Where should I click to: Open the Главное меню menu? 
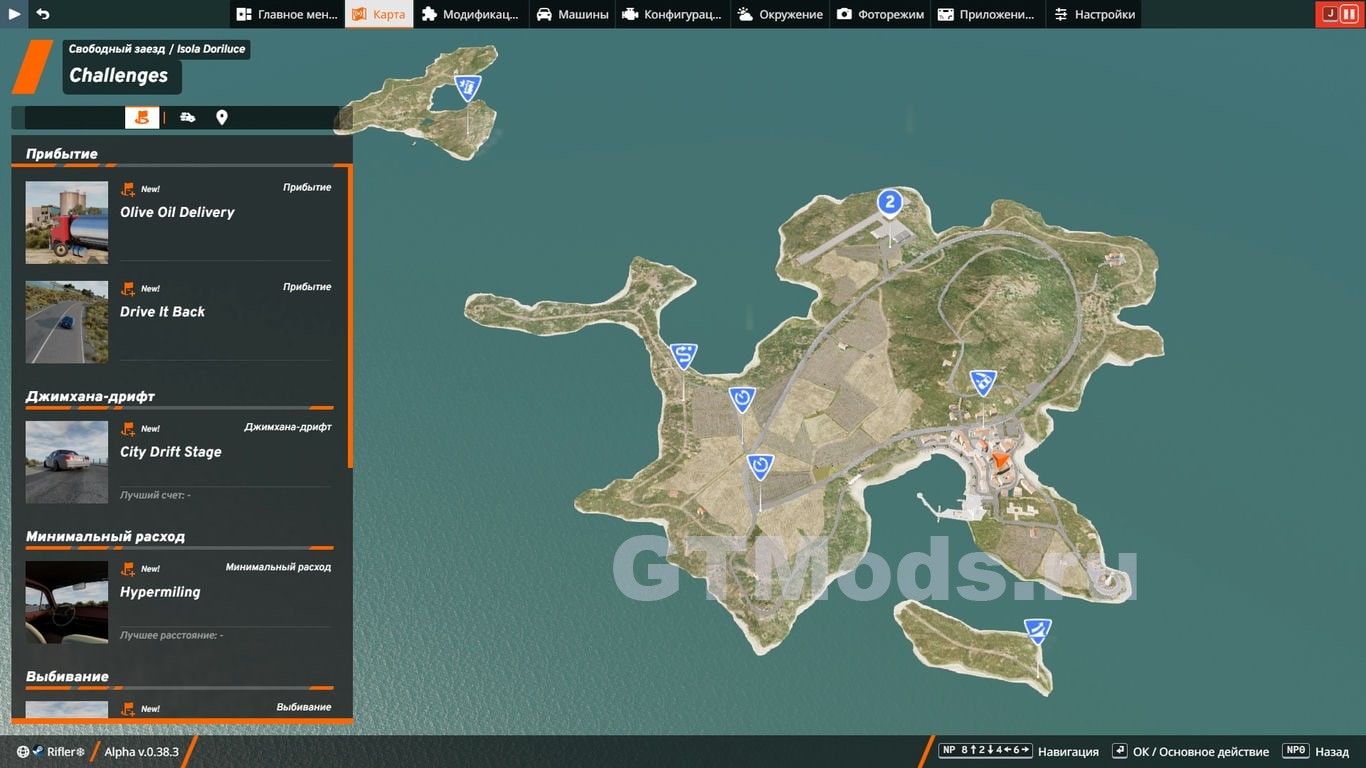tap(287, 14)
